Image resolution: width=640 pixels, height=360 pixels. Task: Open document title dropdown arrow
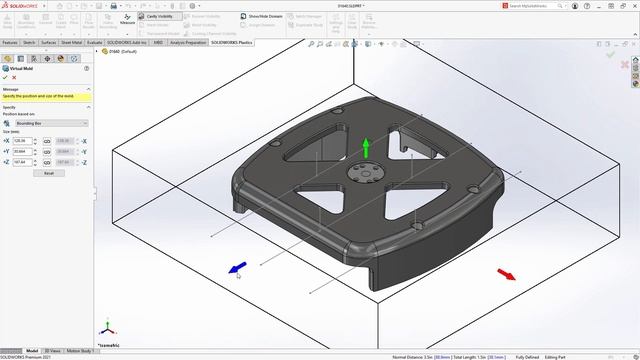[364, 6]
